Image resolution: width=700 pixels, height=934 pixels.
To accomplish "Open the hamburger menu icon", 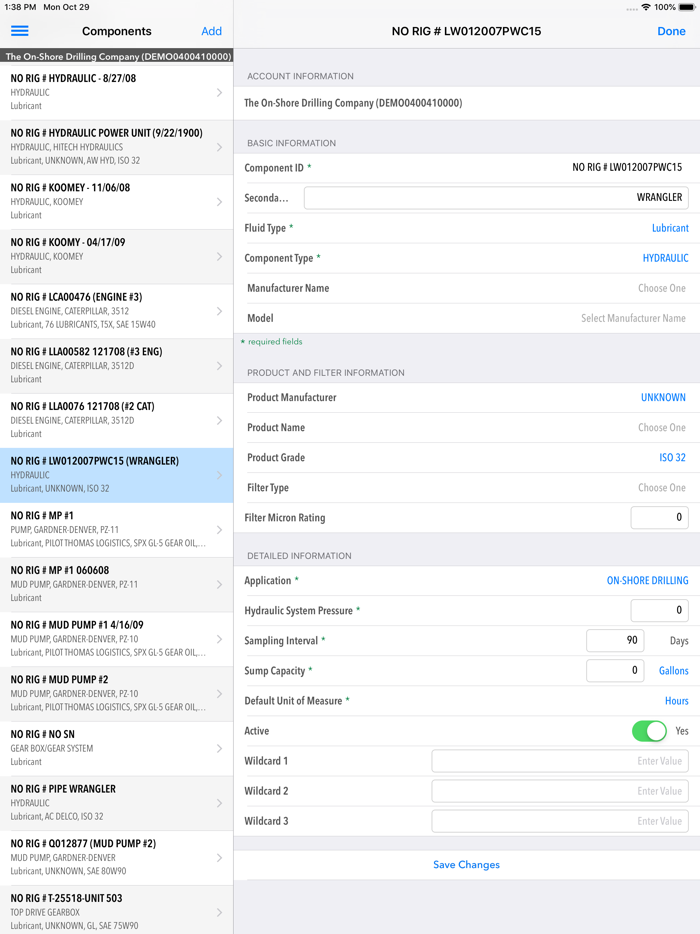I will pos(20,31).
